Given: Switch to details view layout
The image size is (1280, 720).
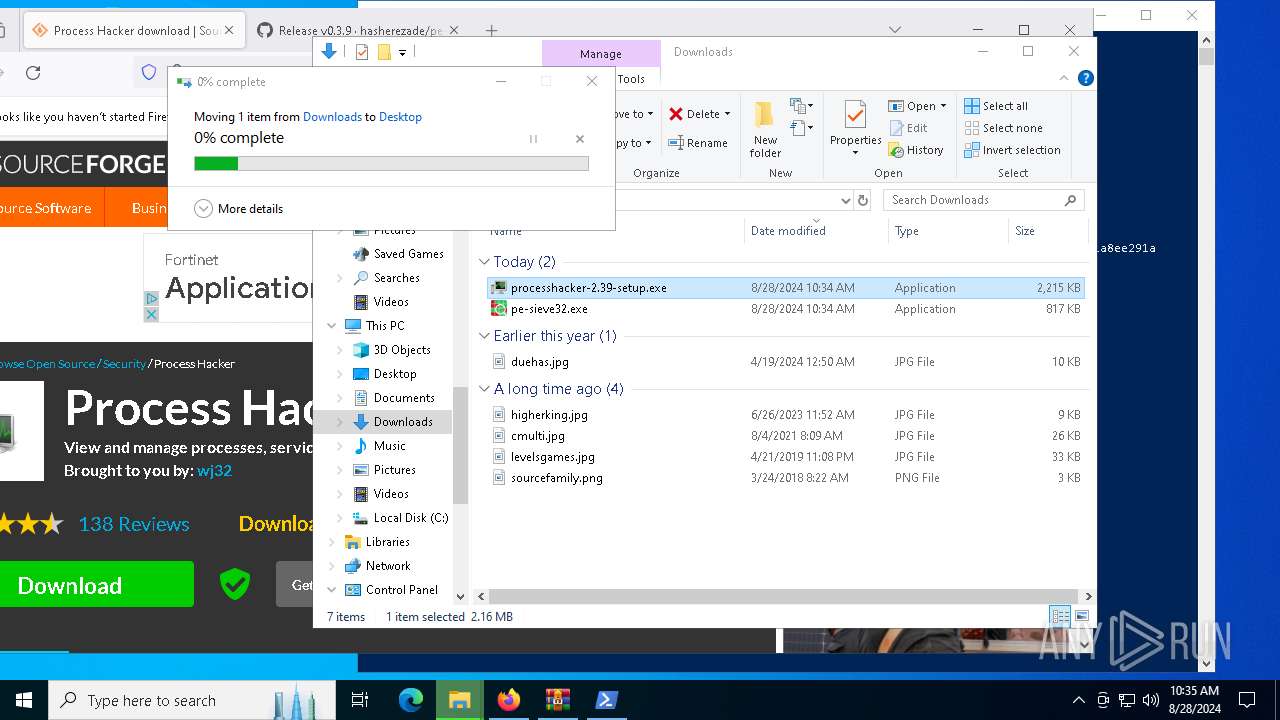Looking at the screenshot, I should [x=1059, y=616].
